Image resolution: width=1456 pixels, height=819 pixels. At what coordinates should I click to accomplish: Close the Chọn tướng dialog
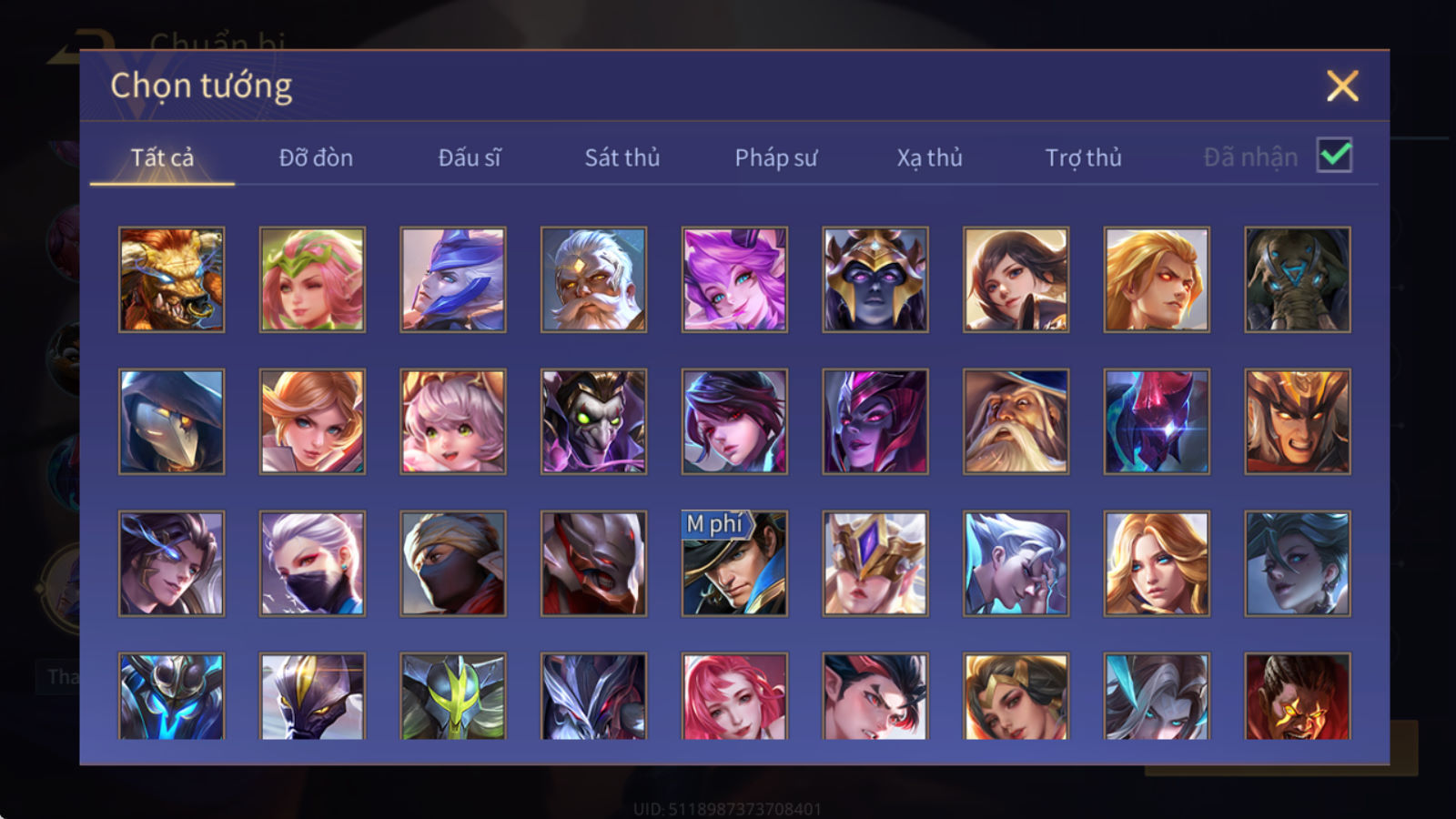click(x=1342, y=86)
